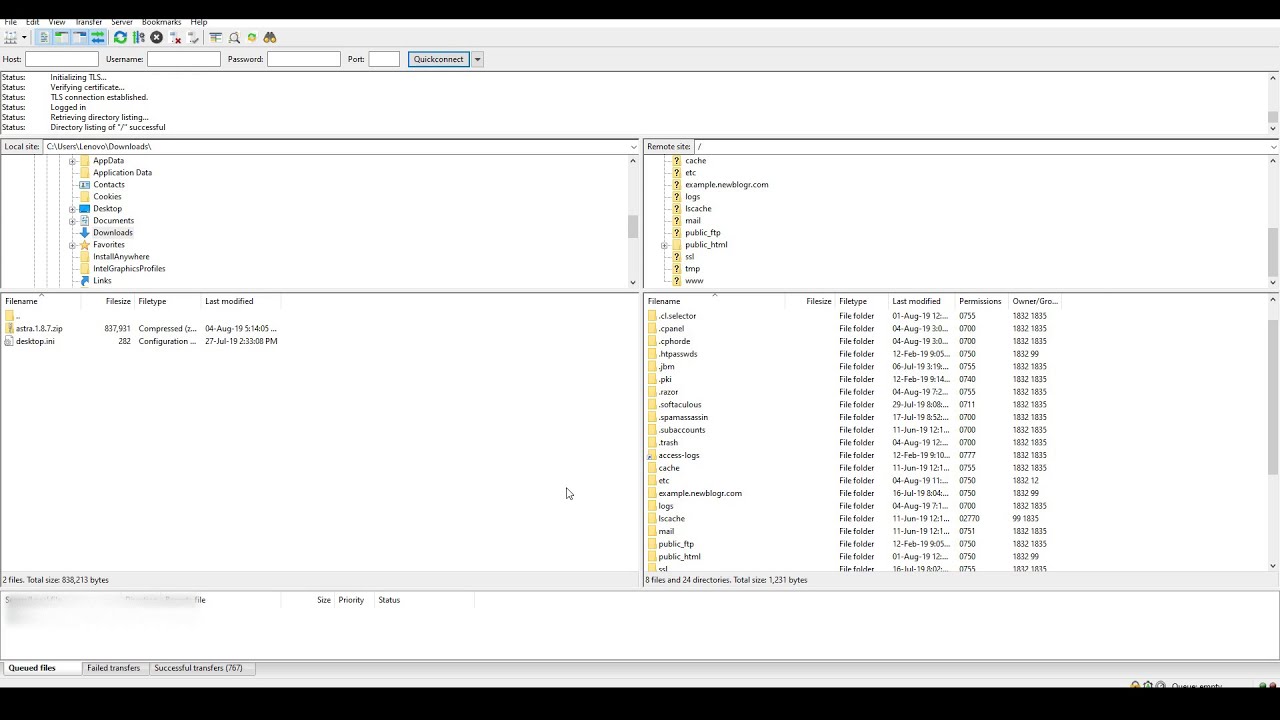Toggle synchronized browsing icon
Screen dimensions: 1280x720
pos(252,38)
